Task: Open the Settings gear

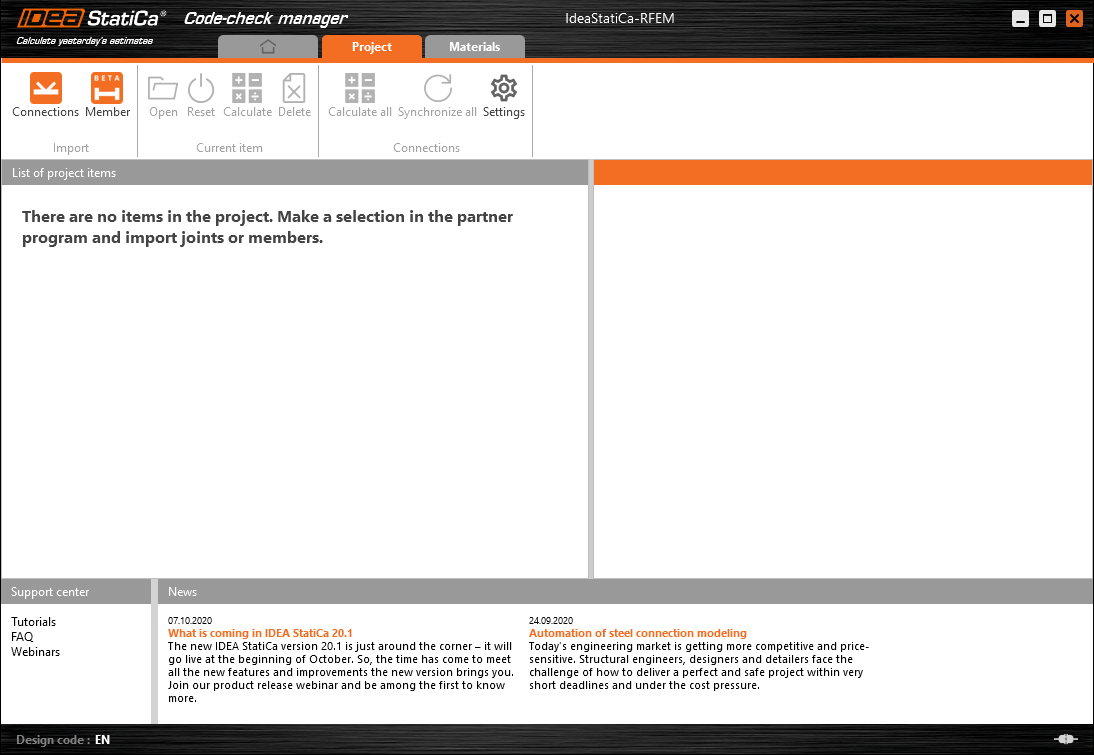Action: tap(504, 95)
